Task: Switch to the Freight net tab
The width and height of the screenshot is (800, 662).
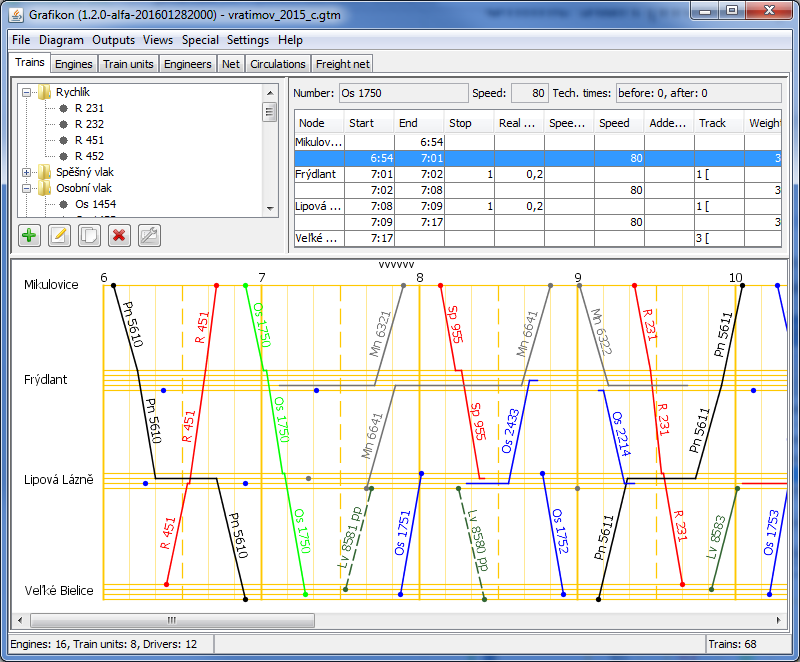Action: [342, 64]
